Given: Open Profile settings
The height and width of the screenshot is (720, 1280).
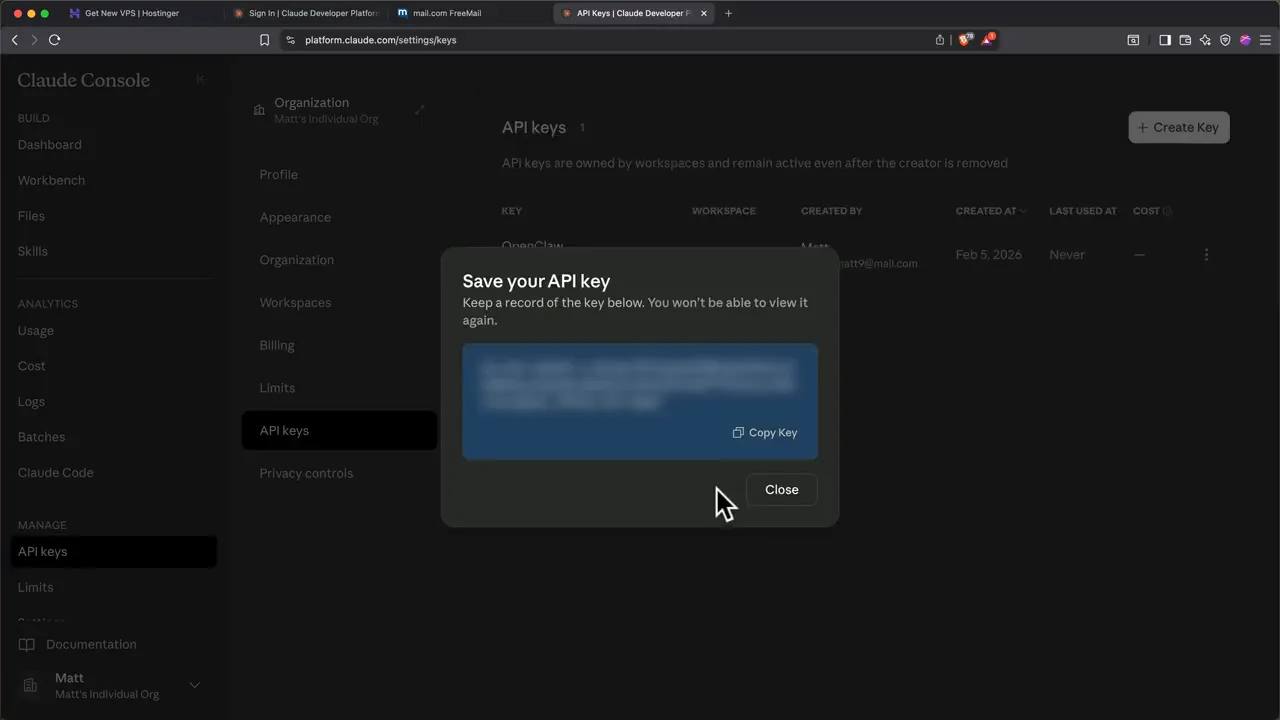Looking at the screenshot, I should 279,175.
